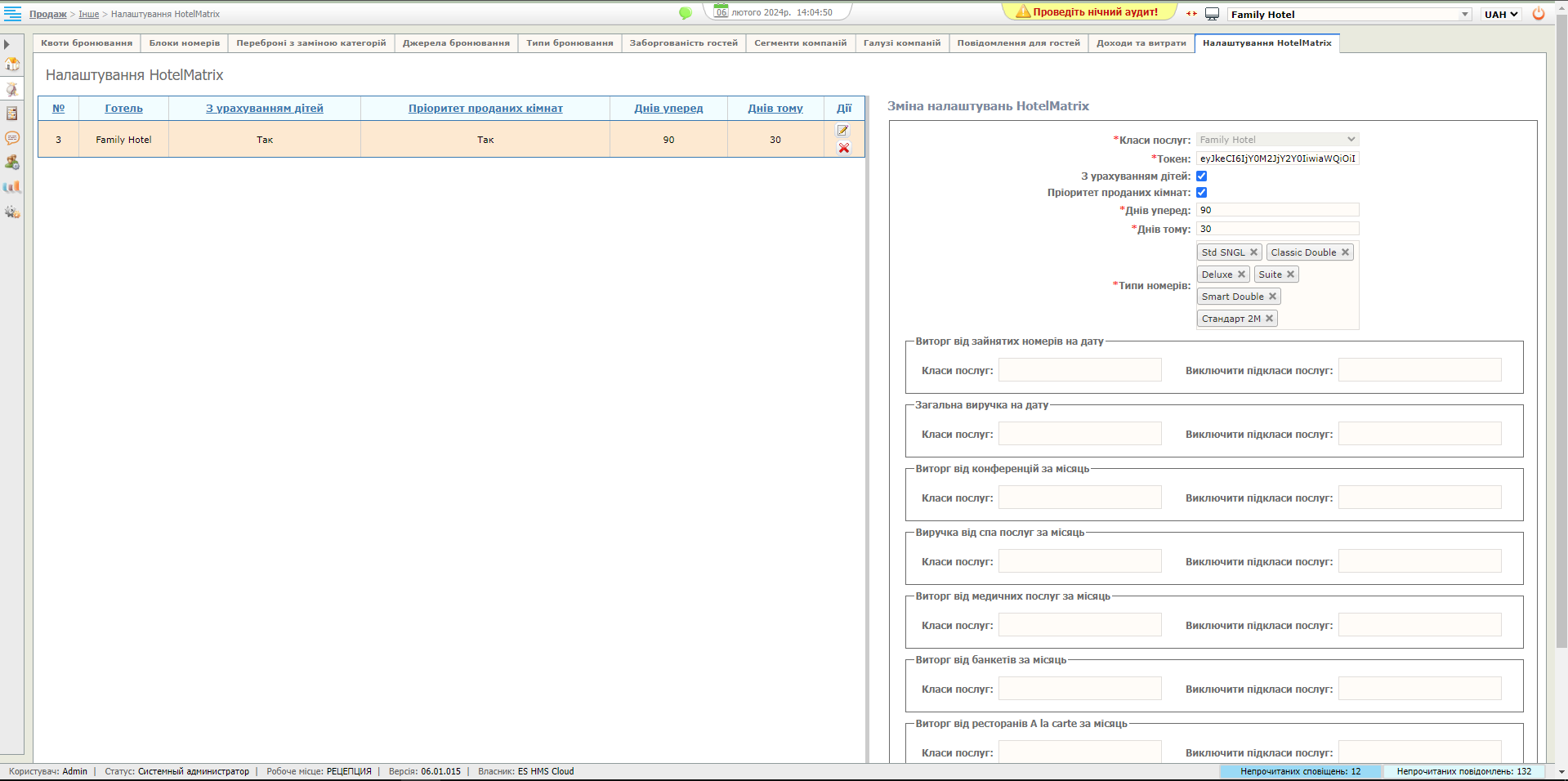The image size is (1568, 781).
Task: Switch to the 'Квоти бронювання' tab
Action: tap(87, 43)
